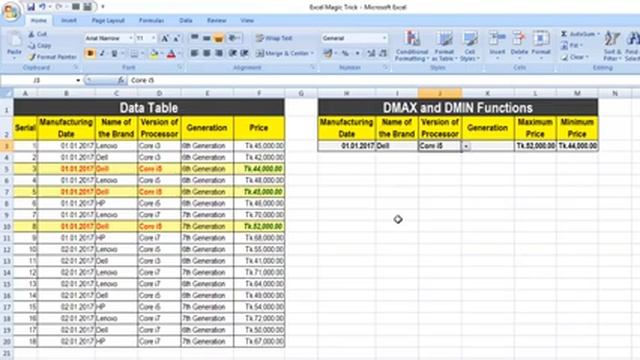640x360 pixels.
Task: Switch to the Home tab
Action: (x=39, y=20)
